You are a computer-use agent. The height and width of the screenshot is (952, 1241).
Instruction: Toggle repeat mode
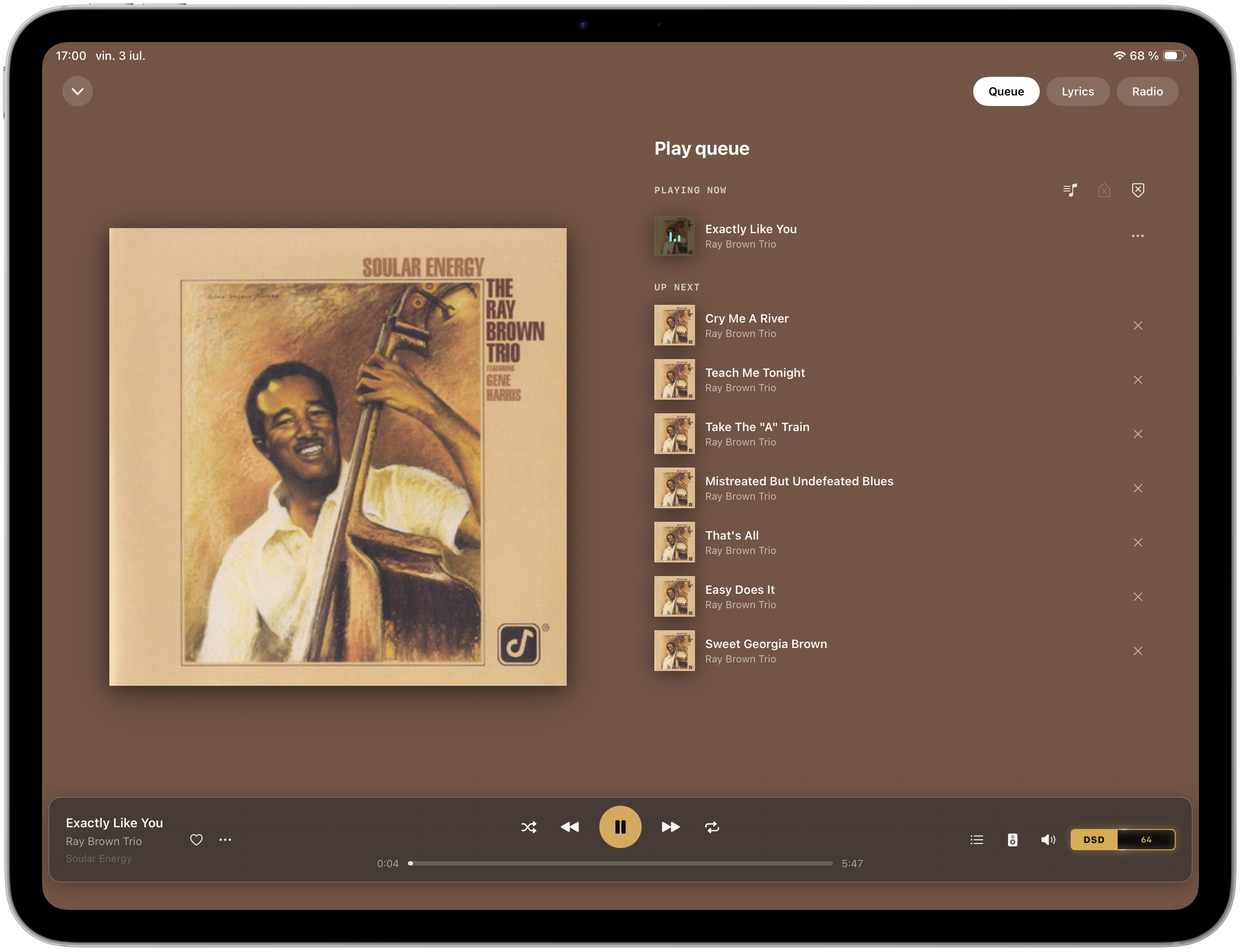point(712,828)
